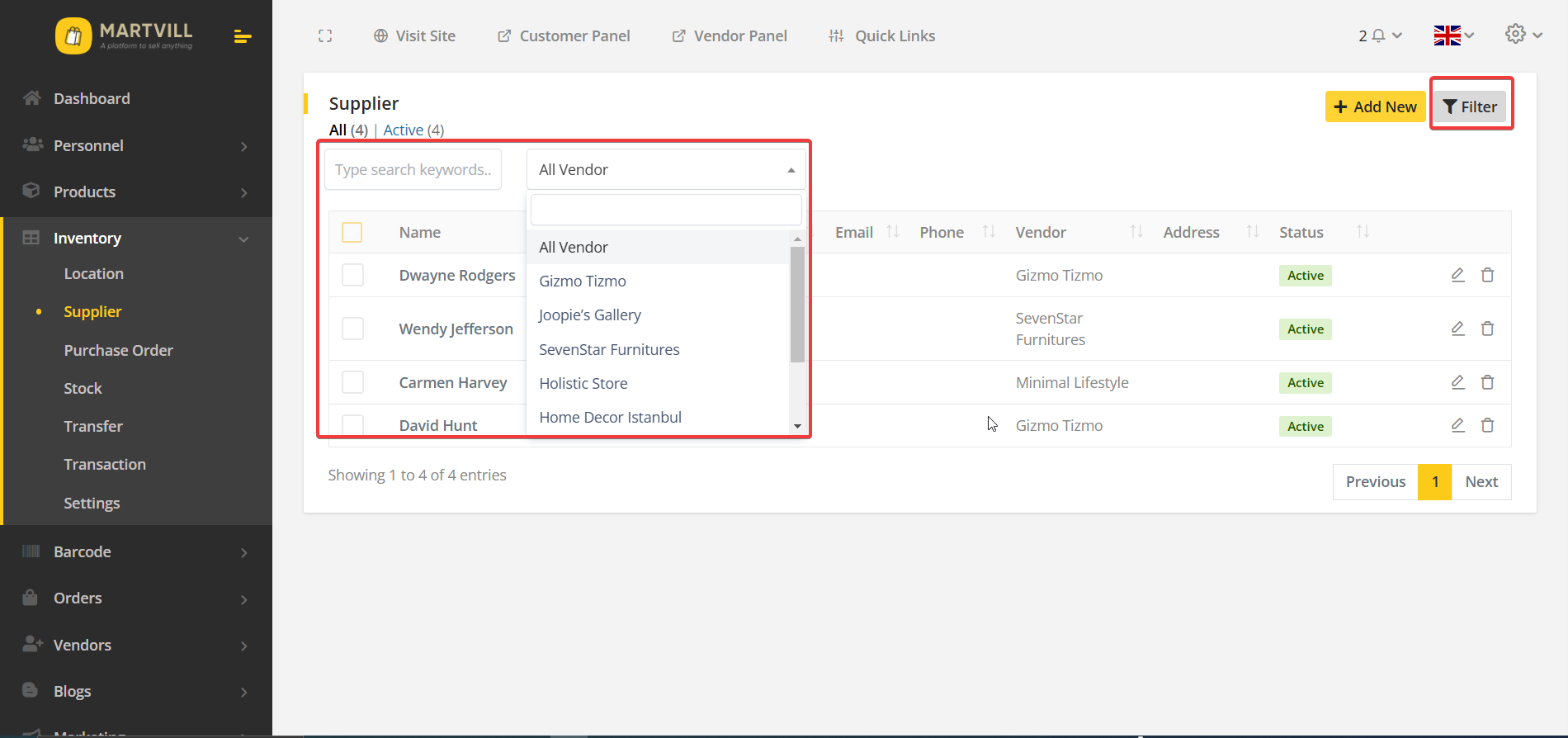Expand the Products menu chevron

point(243,192)
